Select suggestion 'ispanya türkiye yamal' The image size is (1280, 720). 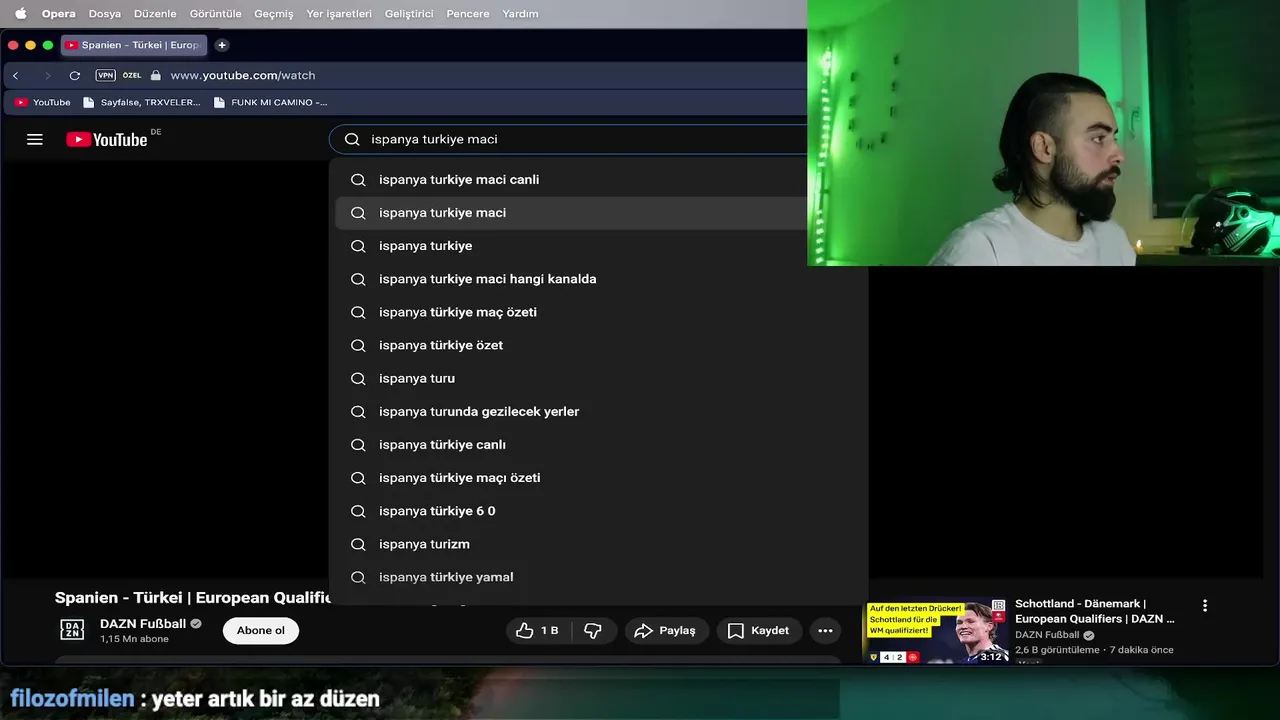coord(598,576)
